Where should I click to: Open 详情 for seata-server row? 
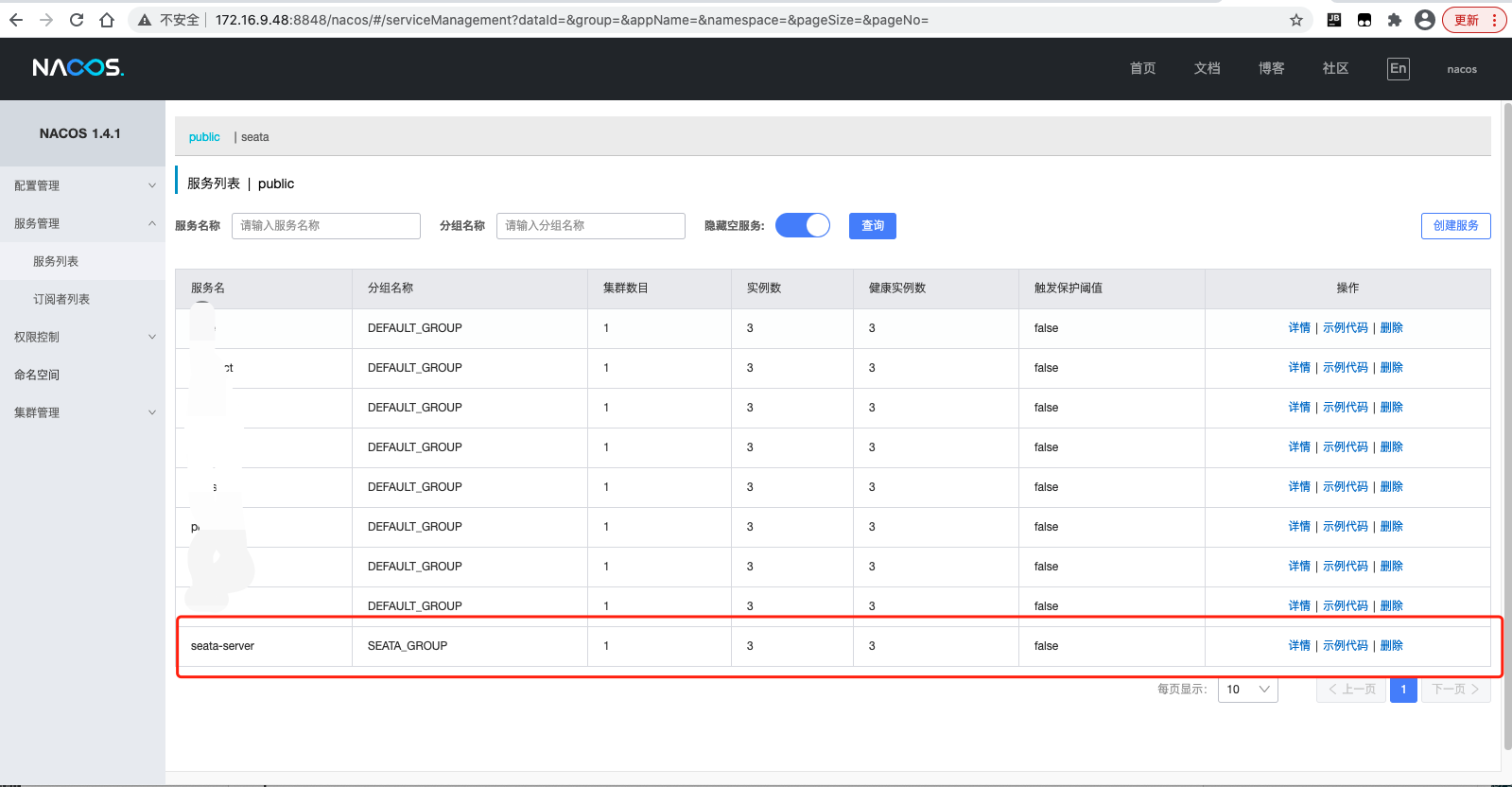[x=1299, y=645]
